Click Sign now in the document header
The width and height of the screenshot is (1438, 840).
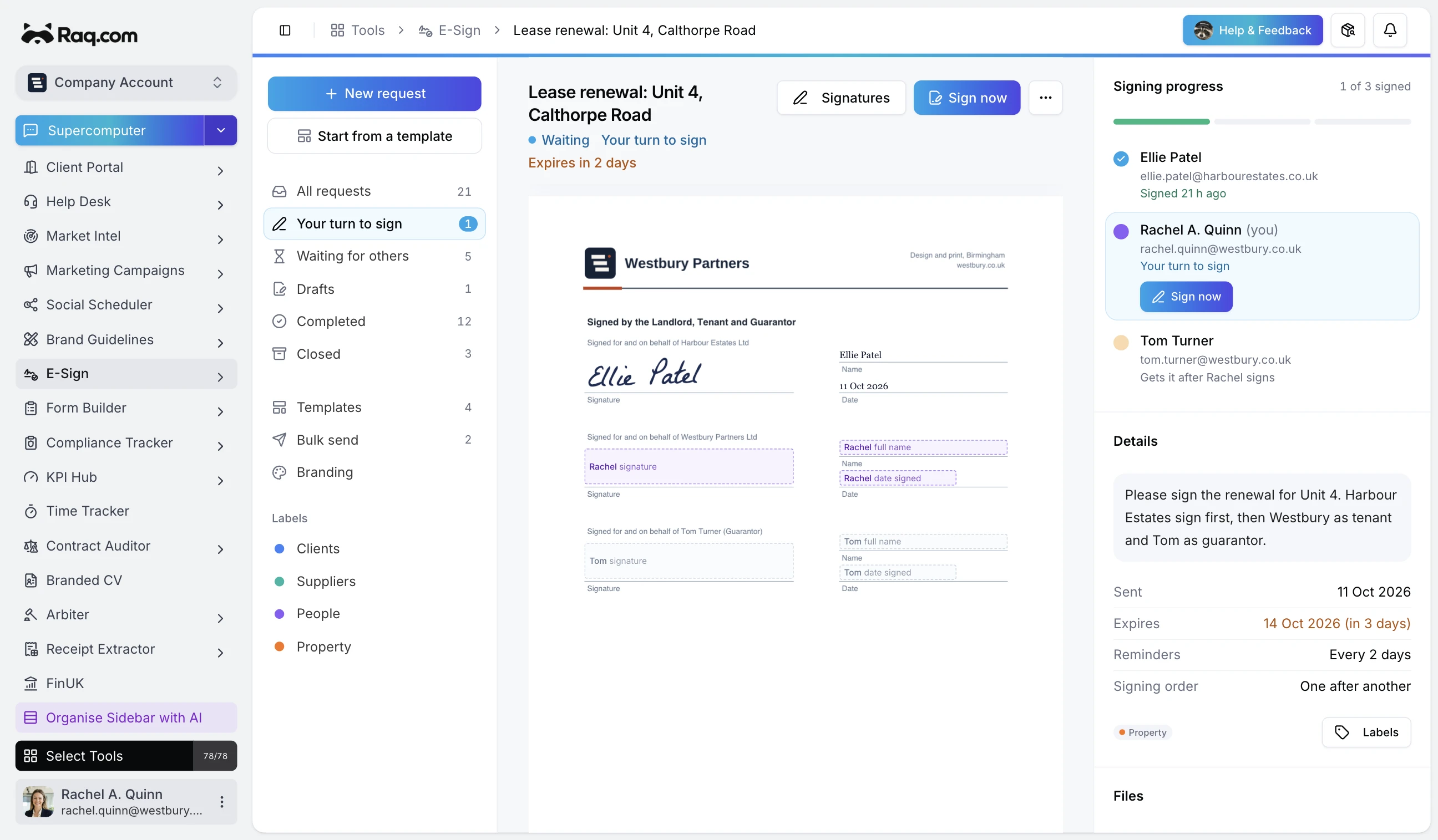(966, 98)
